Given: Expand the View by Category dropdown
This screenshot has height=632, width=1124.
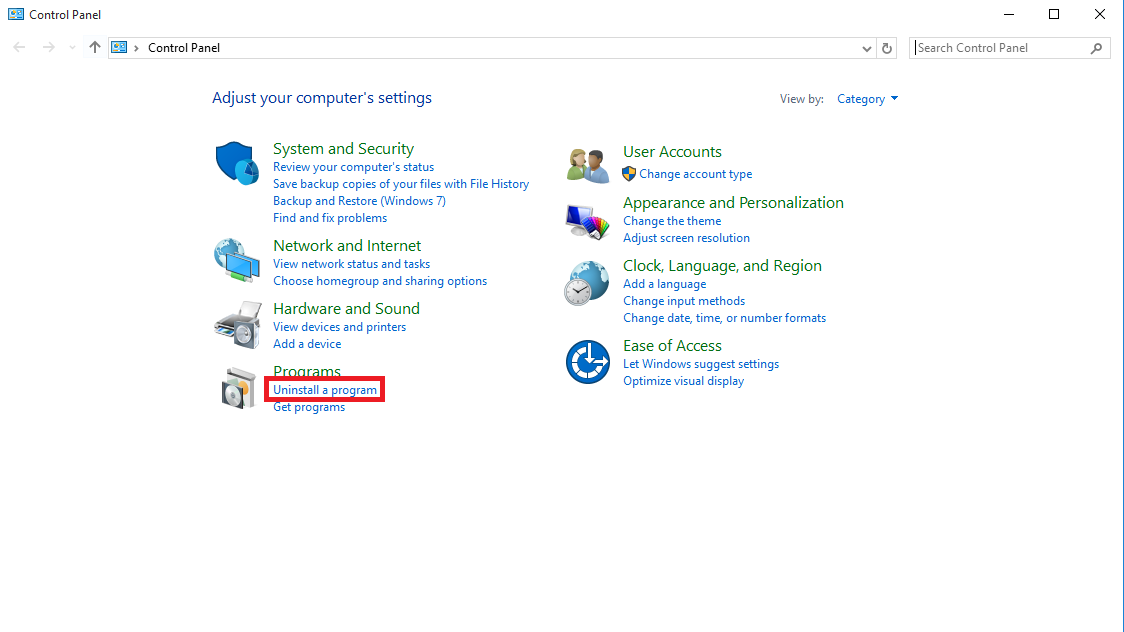Looking at the screenshot, I should coord(867,99).
